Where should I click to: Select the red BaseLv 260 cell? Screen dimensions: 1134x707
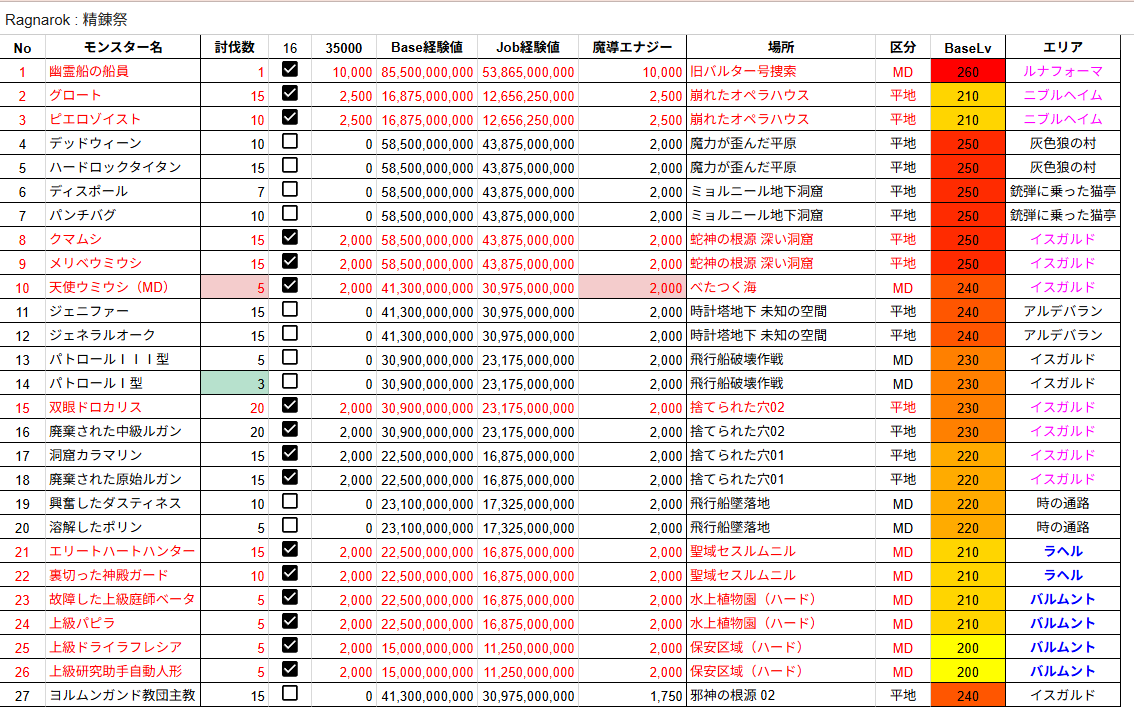click(x=966, y=72)
